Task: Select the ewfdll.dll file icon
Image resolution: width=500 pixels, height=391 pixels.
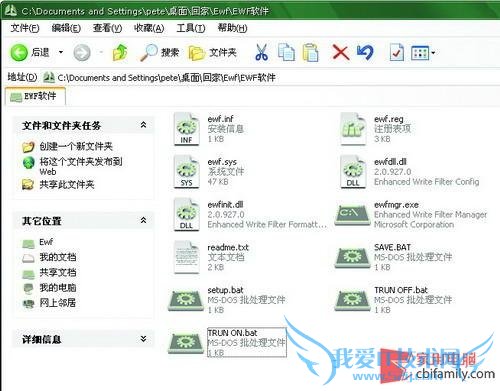Action: [x=353, y=172]
